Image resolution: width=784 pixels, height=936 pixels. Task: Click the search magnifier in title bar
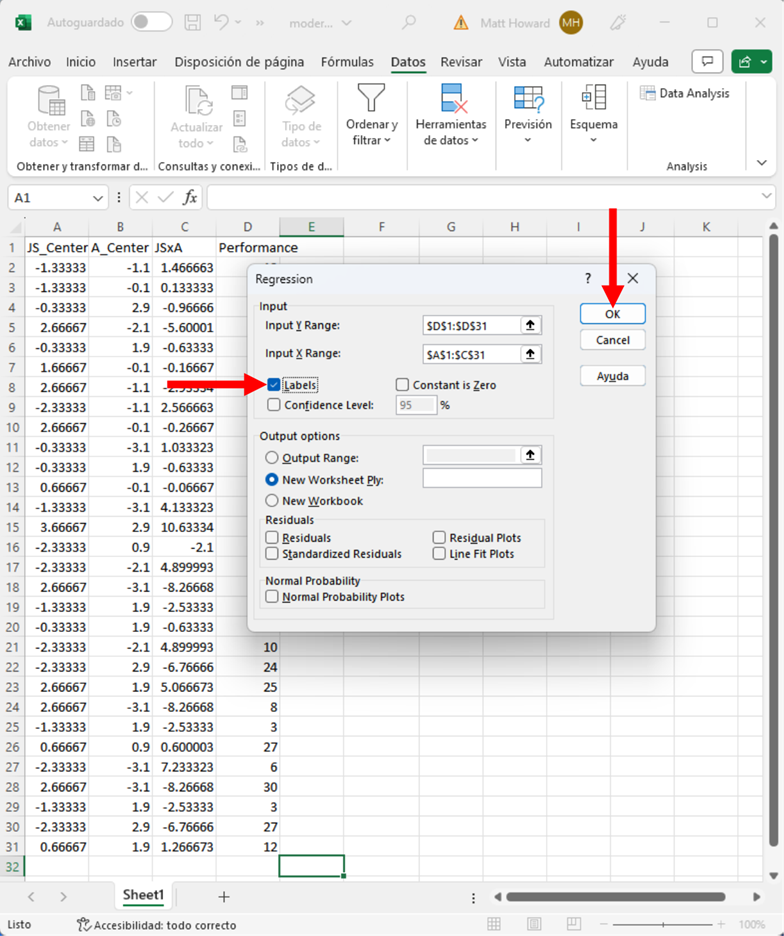click(x=409, y=22)
